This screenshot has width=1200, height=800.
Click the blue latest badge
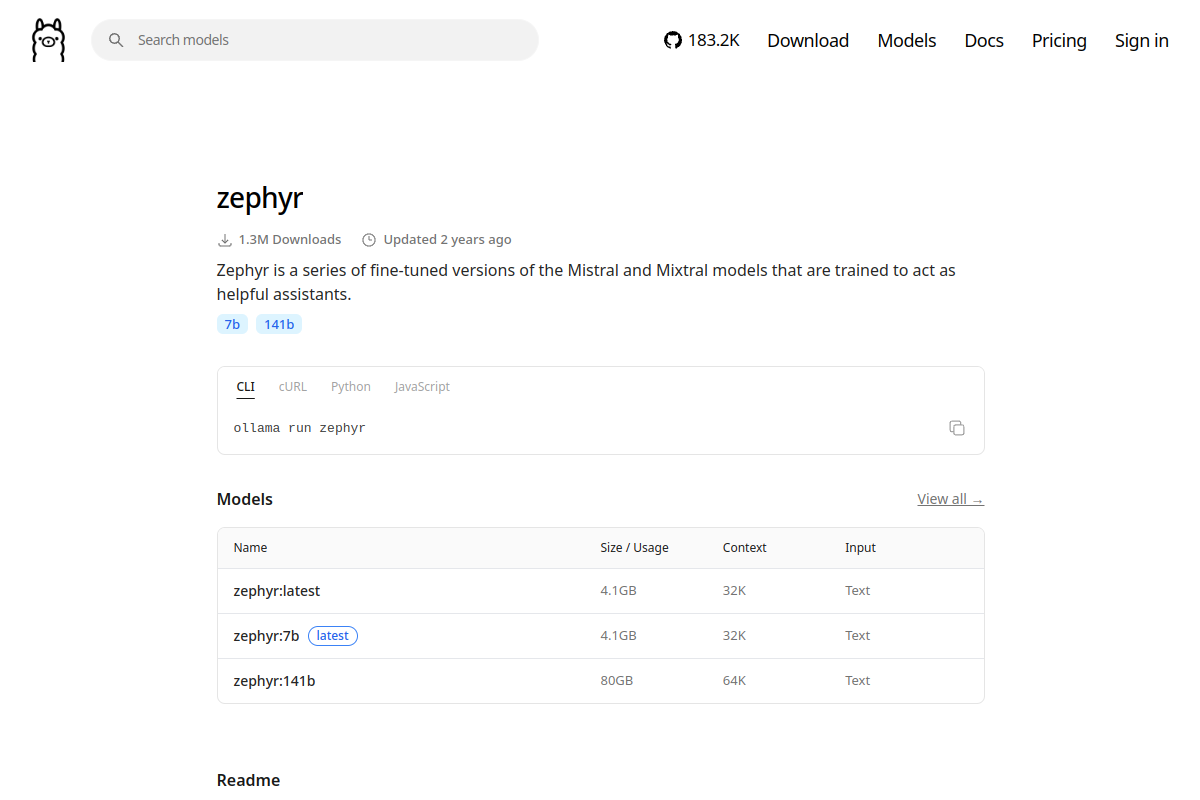click(333, 636)
